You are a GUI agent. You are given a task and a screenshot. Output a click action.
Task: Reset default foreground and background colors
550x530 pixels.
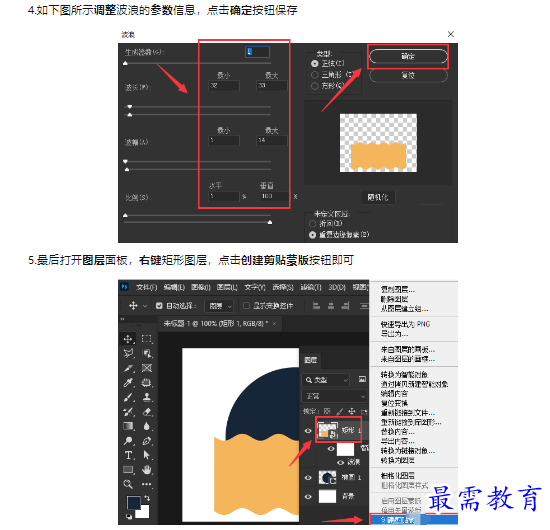tap(129, 517)
